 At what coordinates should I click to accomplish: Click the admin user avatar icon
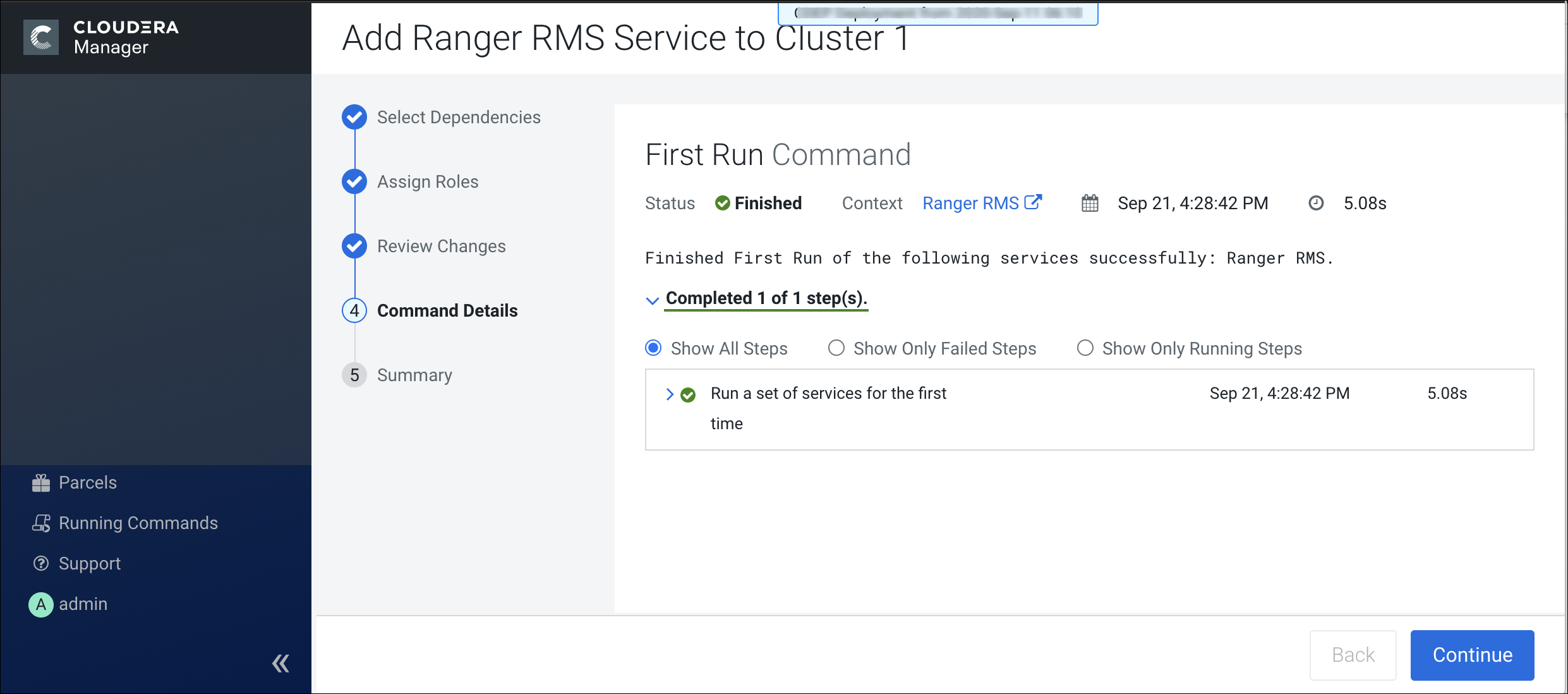[41, 604]
